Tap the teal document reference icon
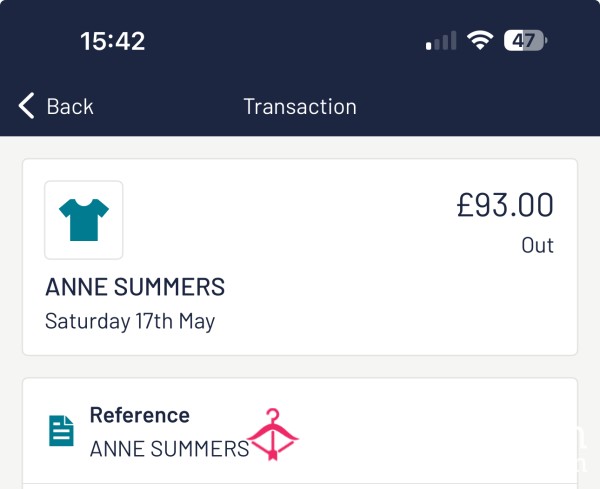The width and height of the screenshot is (600, 489). [61, 431]
